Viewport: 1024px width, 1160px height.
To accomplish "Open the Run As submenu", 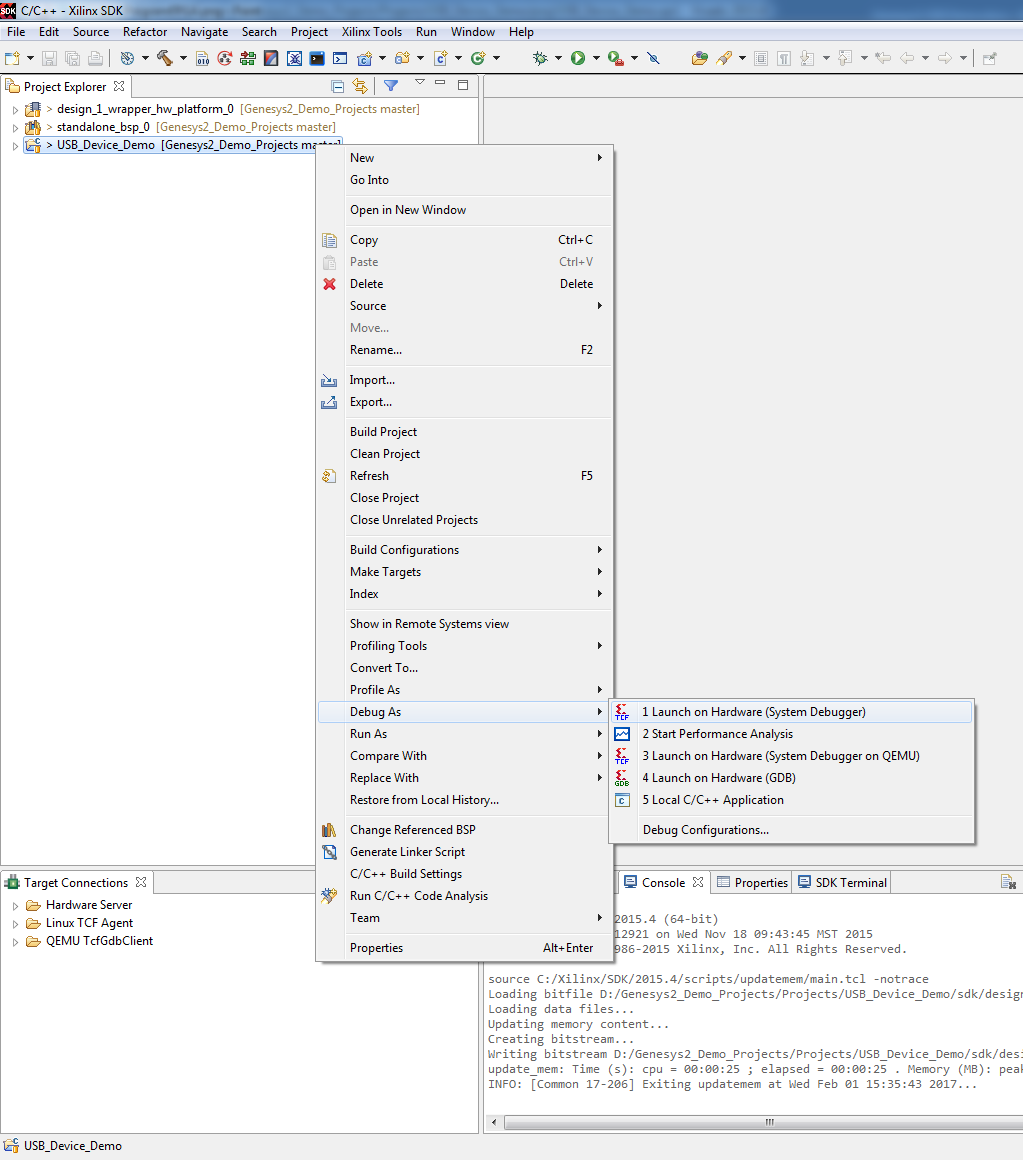I will pos(465,734).
